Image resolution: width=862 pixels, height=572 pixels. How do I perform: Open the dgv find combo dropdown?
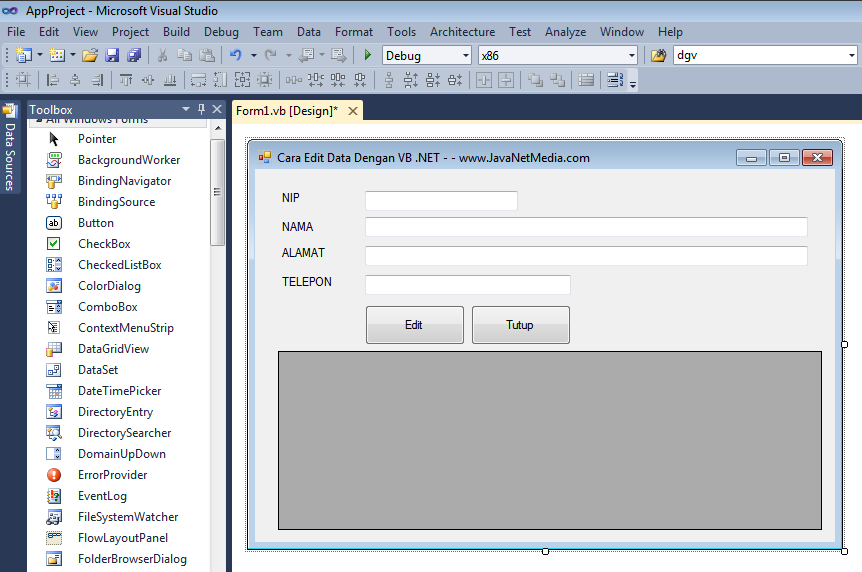point(852,56)
